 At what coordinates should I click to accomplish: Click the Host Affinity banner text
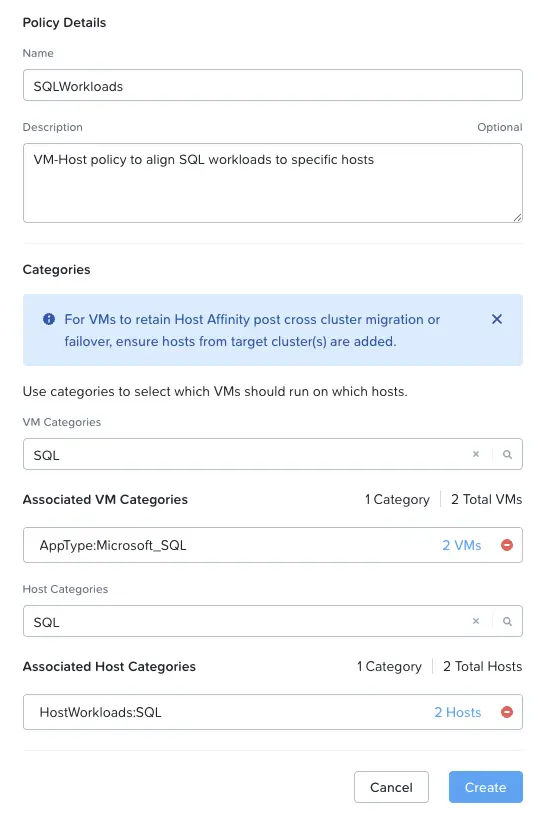pos(252,330)
